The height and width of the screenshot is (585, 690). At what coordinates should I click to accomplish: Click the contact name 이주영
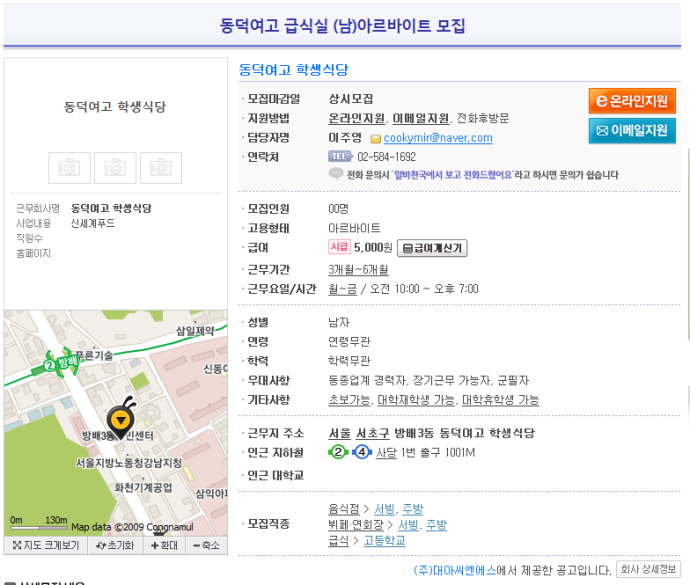click(x=345, y=138)
